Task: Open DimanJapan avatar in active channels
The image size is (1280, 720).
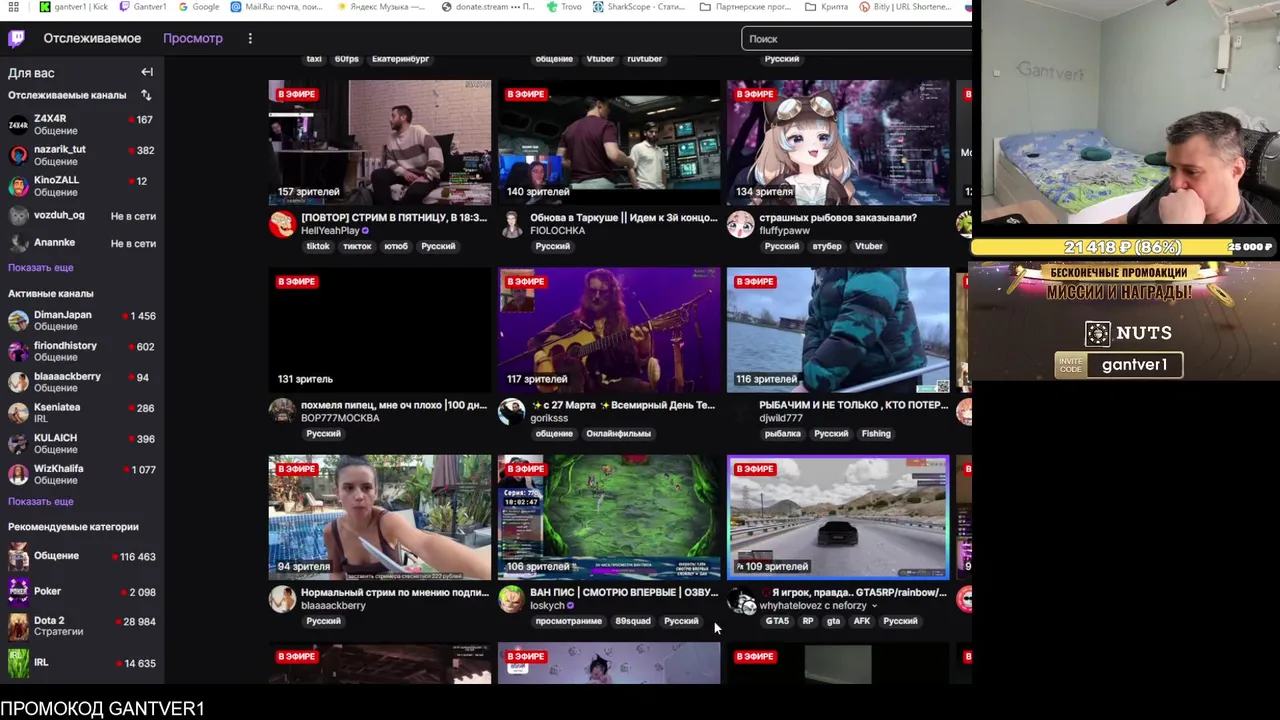Action: (x=18, y=321)
